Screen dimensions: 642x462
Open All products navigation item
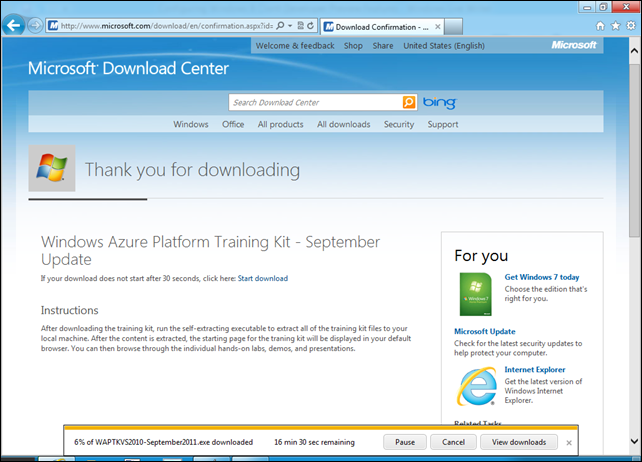point(280,125)
